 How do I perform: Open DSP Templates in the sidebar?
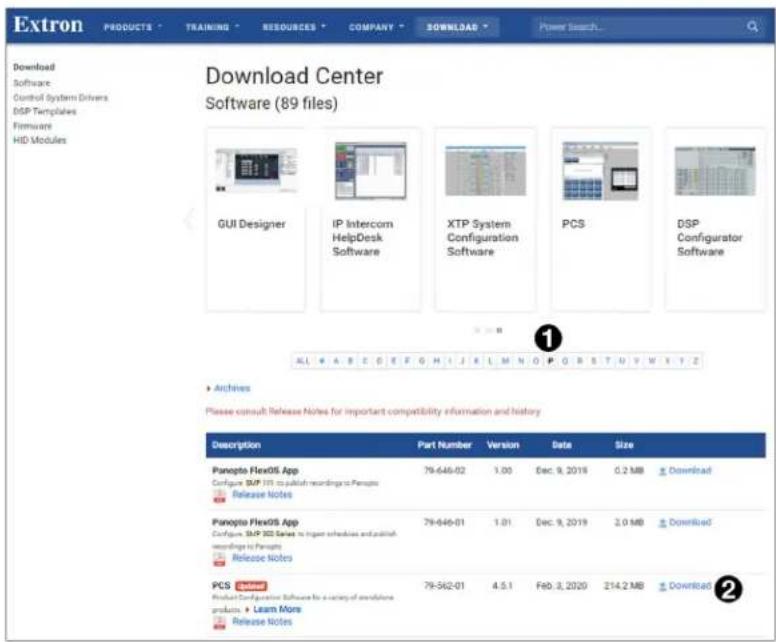coord(45,111)
